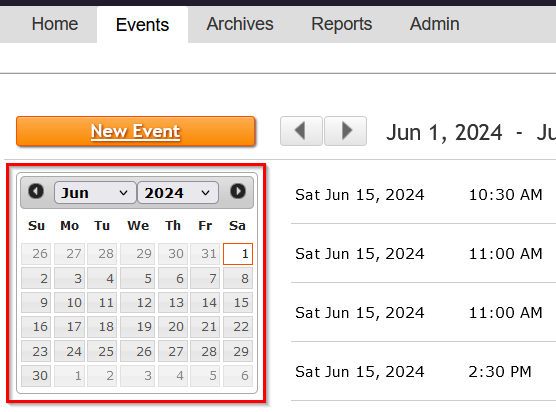556x412 pixels.
Task: Select the Events tab
Action: 142,24
